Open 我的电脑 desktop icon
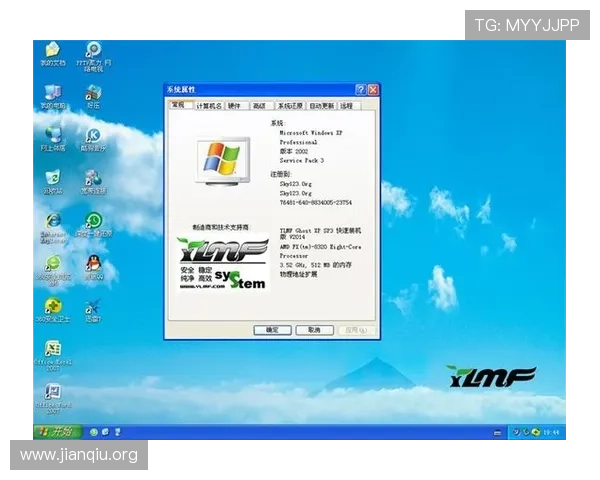The image size is (600, 480). click(52, 92)
